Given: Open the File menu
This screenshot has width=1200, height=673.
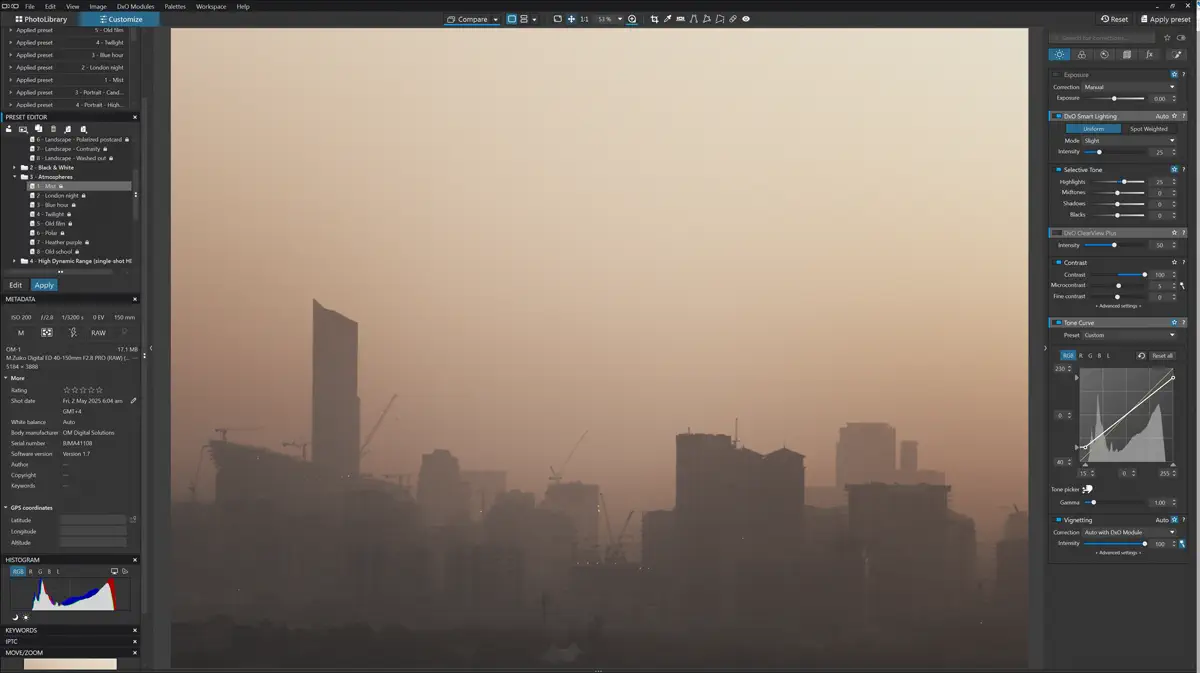Looking at the screenshot, I should pos(29,6).
